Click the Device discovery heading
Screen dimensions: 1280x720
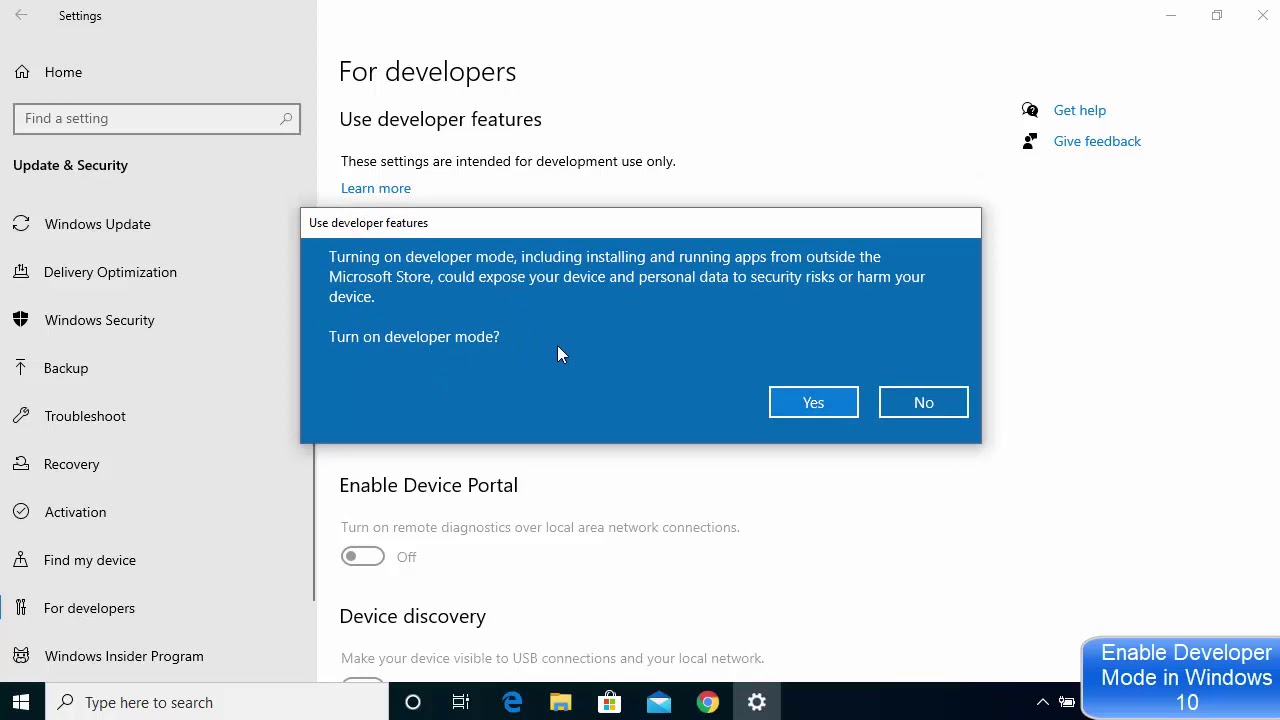click(x=412, y=616)
